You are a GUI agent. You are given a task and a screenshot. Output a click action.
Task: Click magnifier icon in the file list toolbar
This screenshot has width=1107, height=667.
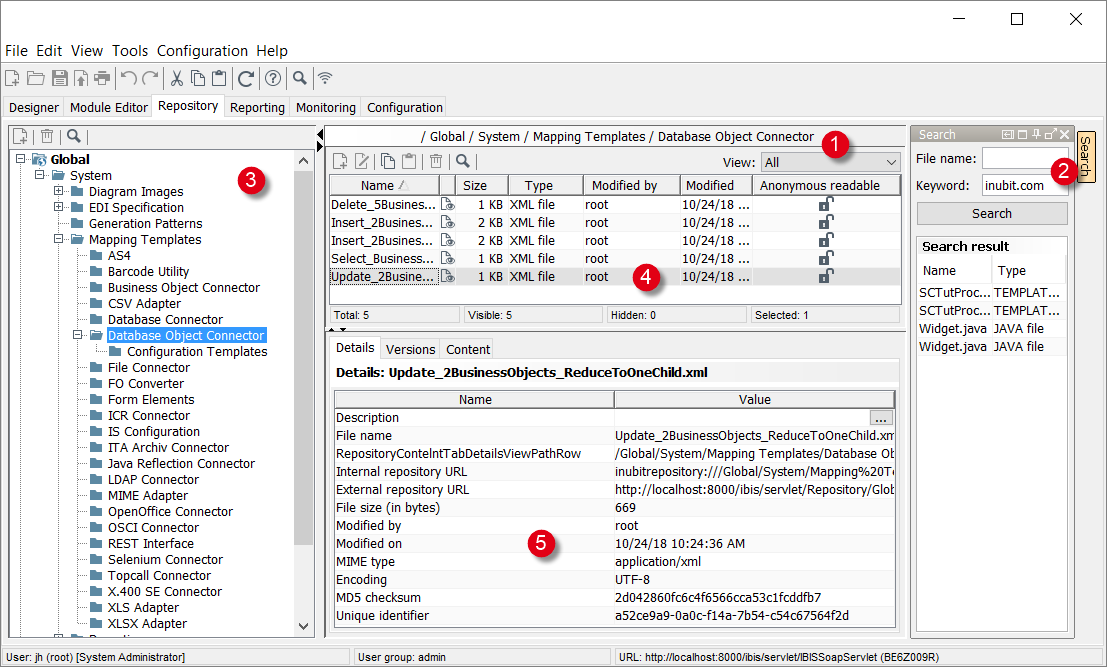(462, 161)
